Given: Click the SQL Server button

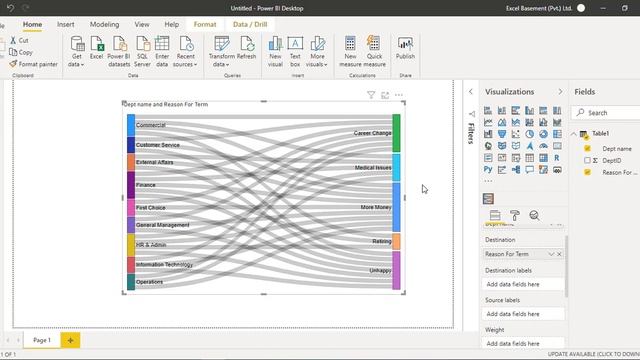Looking at the screenshot, I should point(142,51).
